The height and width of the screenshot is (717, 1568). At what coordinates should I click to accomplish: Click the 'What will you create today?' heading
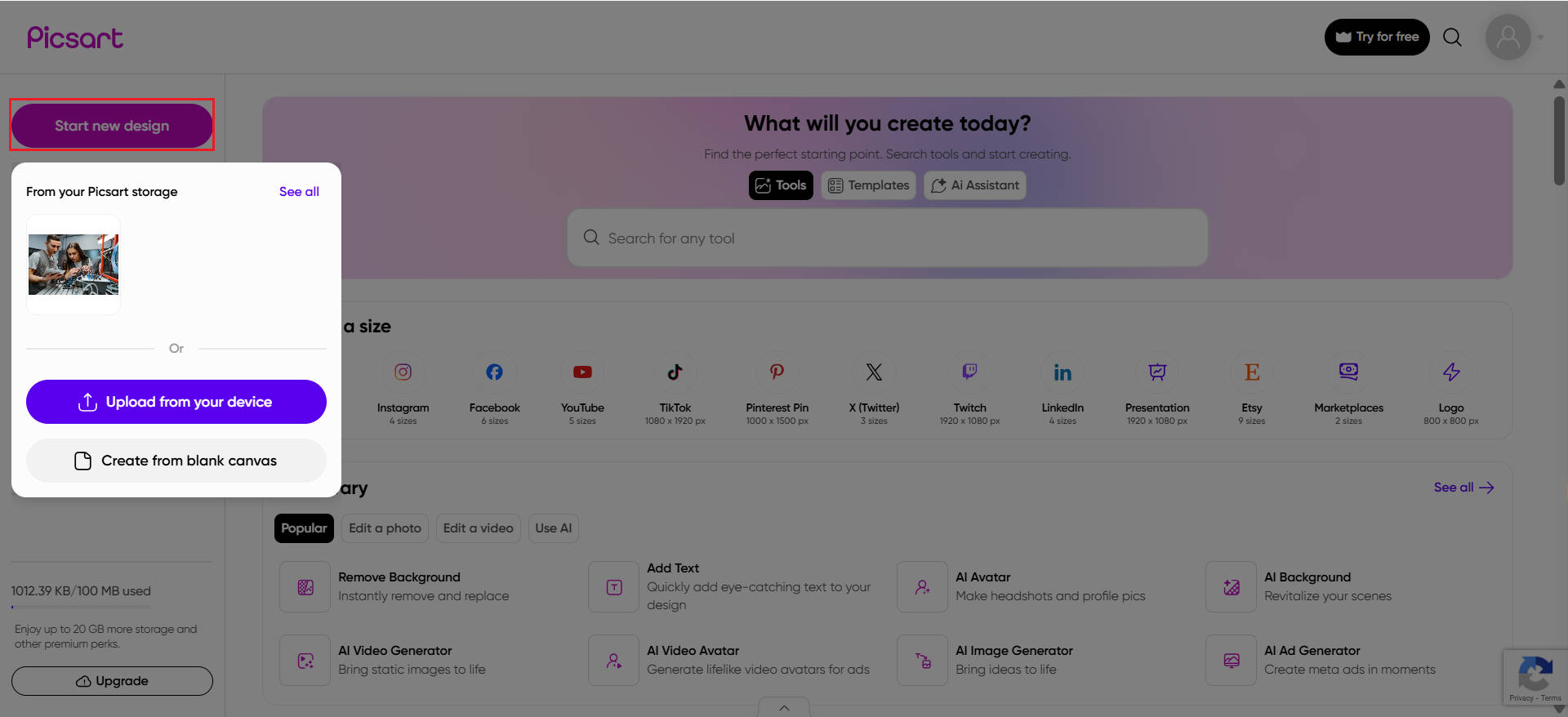point(888,123)
